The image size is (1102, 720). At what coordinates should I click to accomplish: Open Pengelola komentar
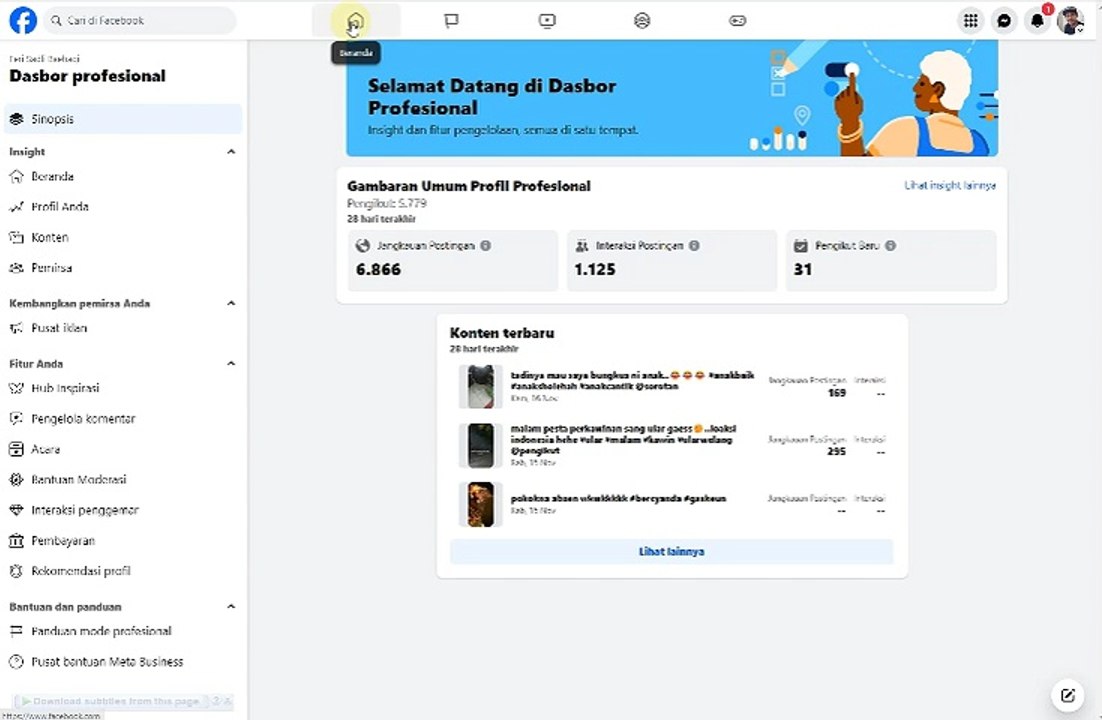tap(124, 419)
